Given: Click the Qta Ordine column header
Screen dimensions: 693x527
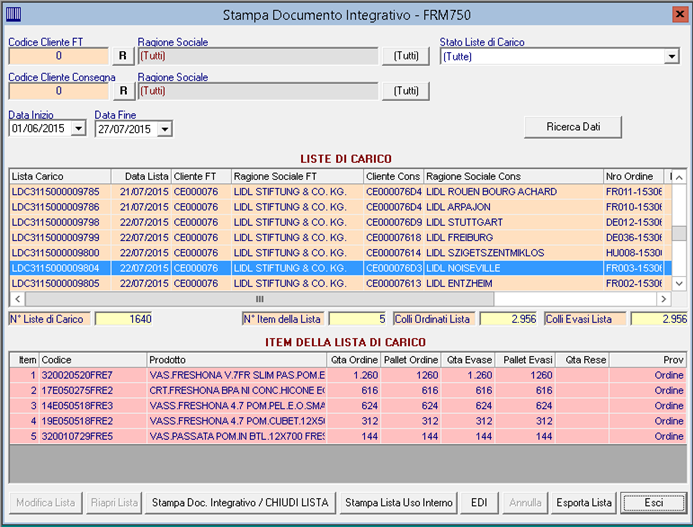Looking at the screenshot, I should [x=354, y=360].
